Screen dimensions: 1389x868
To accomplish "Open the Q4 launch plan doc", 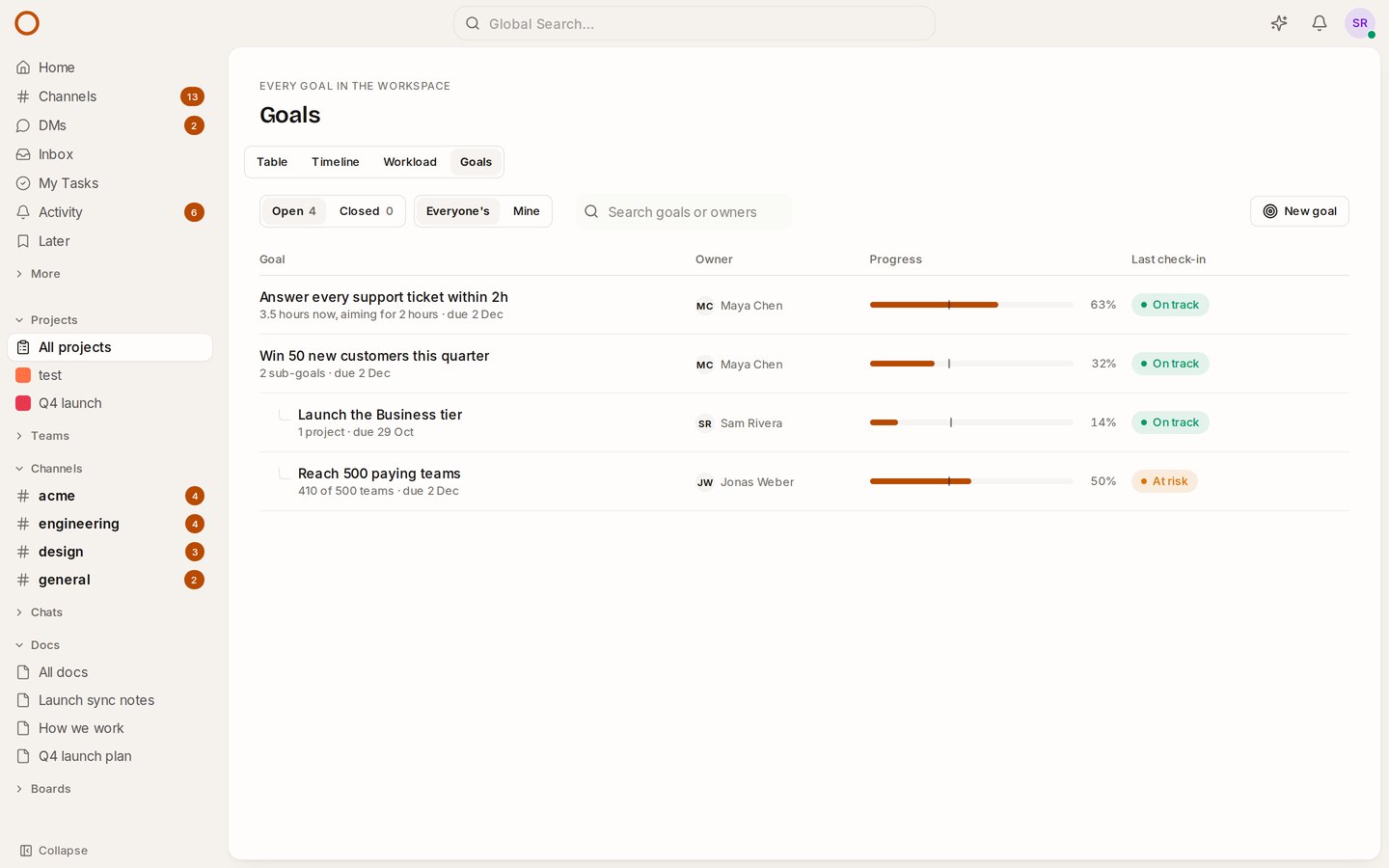I will click(110, 756).
